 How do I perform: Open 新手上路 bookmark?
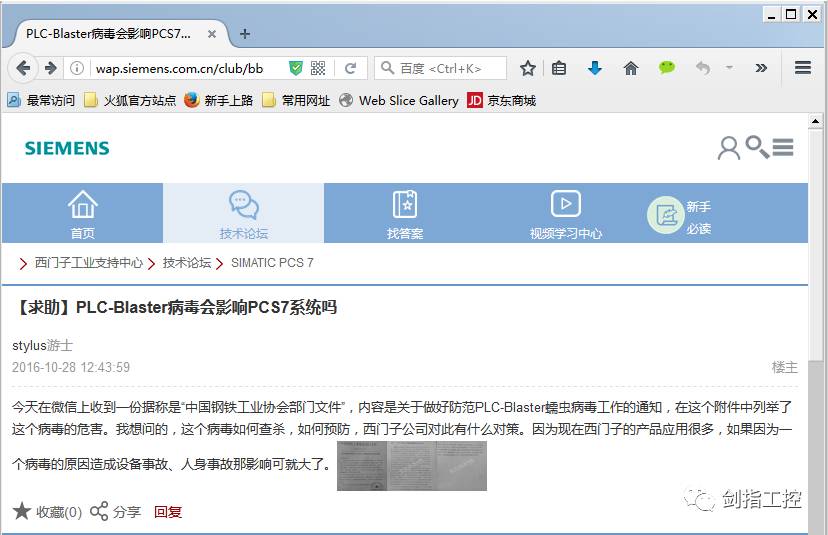tap(219, 100)
